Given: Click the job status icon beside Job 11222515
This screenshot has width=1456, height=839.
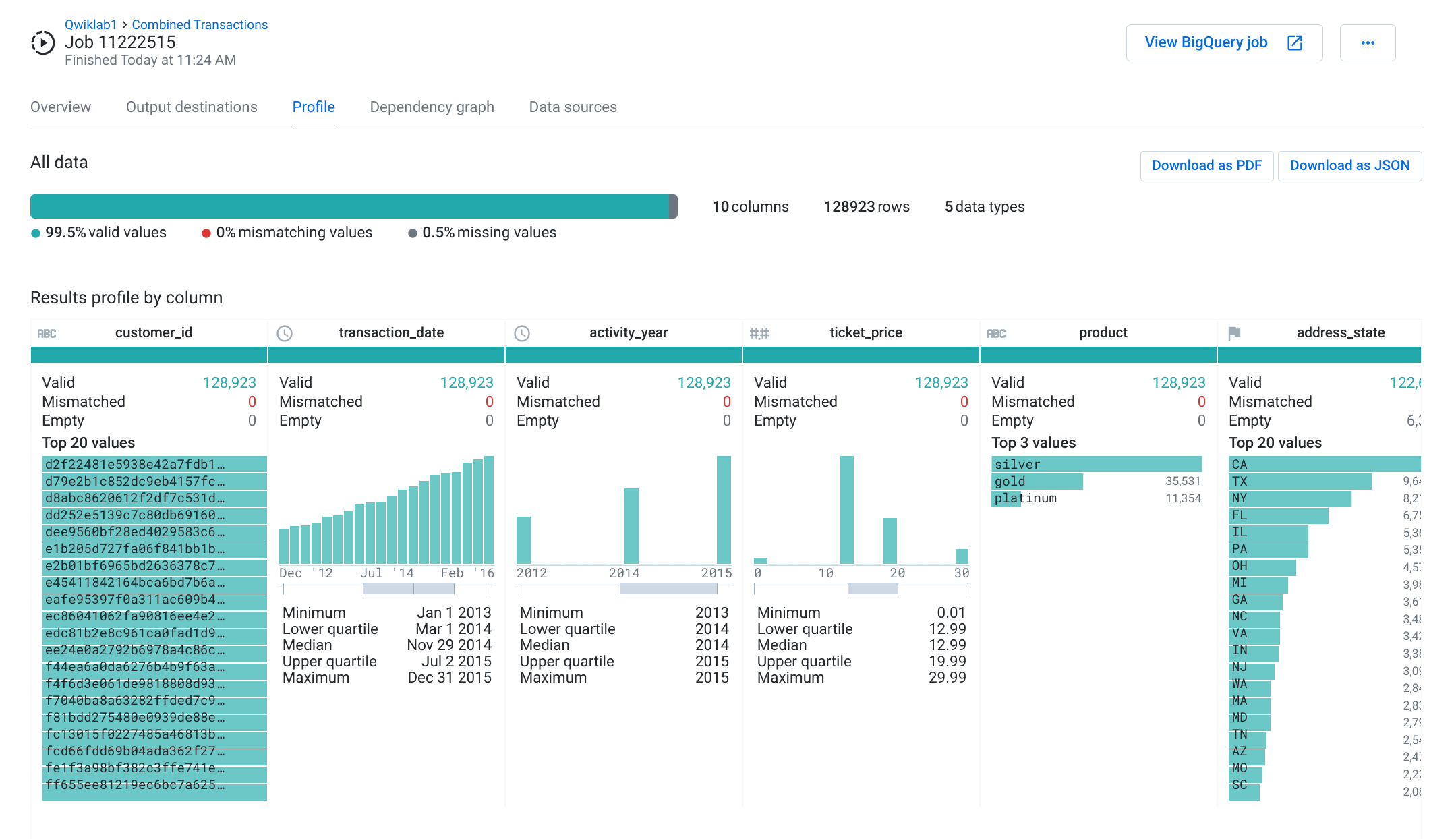Looking at the screenshot, I should 43,42.
